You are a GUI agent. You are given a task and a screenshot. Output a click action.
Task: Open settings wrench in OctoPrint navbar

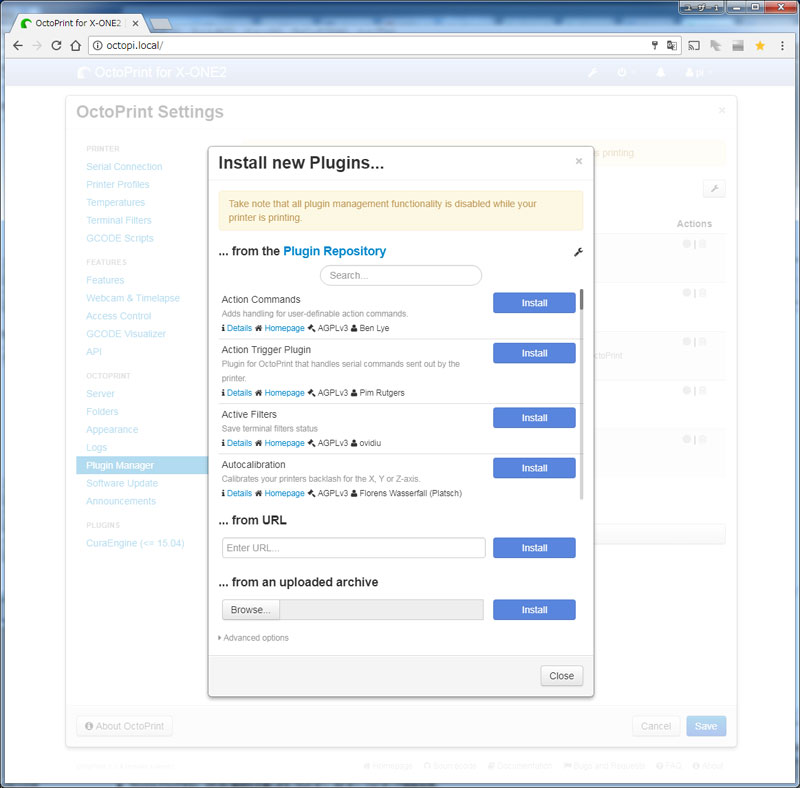coord(593,72)
